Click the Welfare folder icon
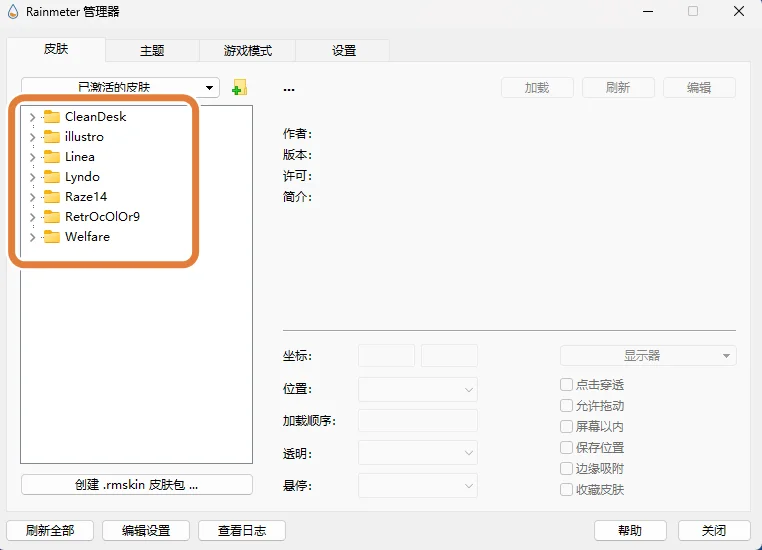The height and width of the screenshot is (550, 762). tap(52, 237)
